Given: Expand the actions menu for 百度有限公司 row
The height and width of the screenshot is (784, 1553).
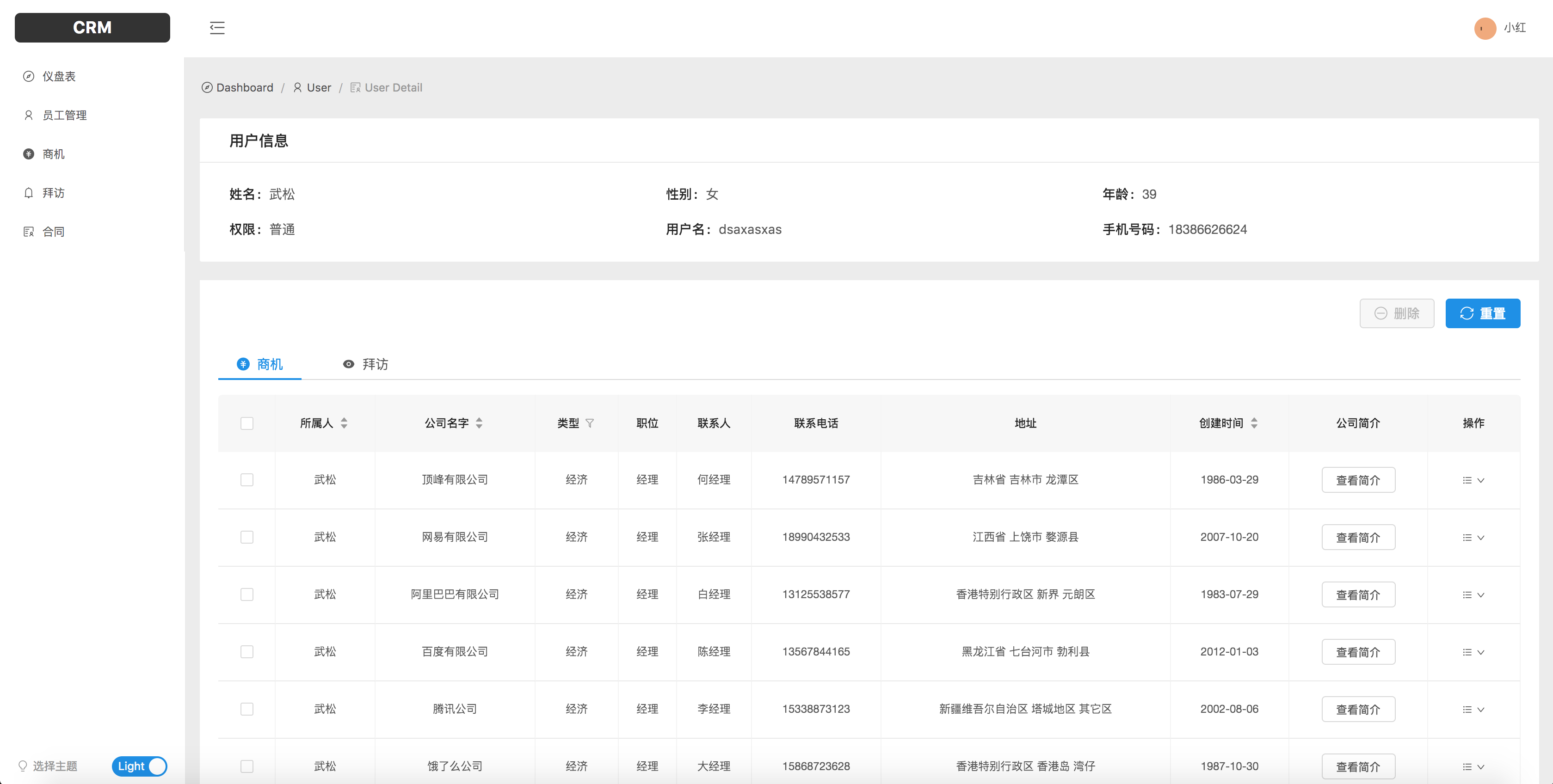Looking at the screenshot, I should point(1473,652).
